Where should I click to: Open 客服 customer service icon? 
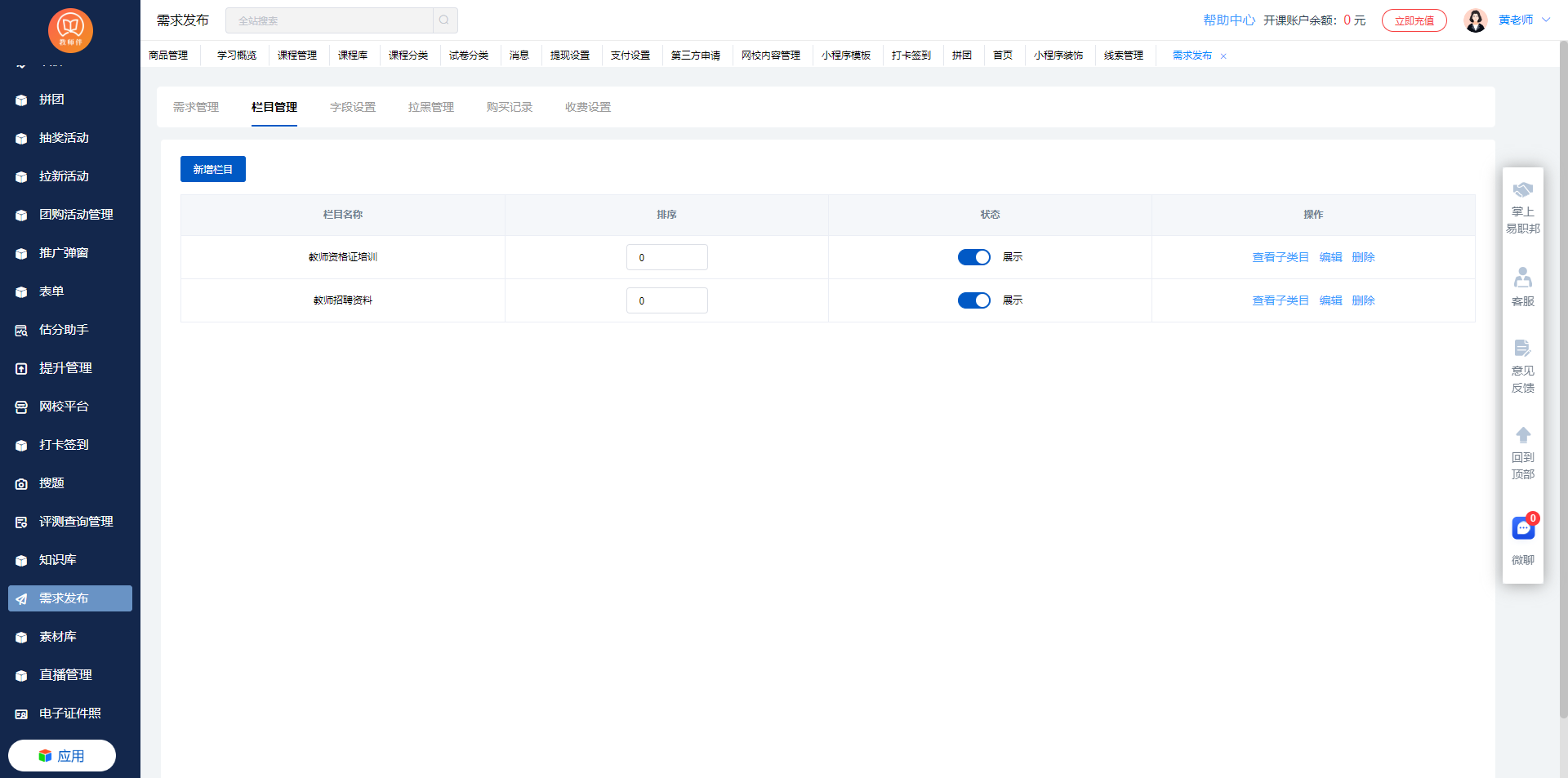[x=1523, y=278]
